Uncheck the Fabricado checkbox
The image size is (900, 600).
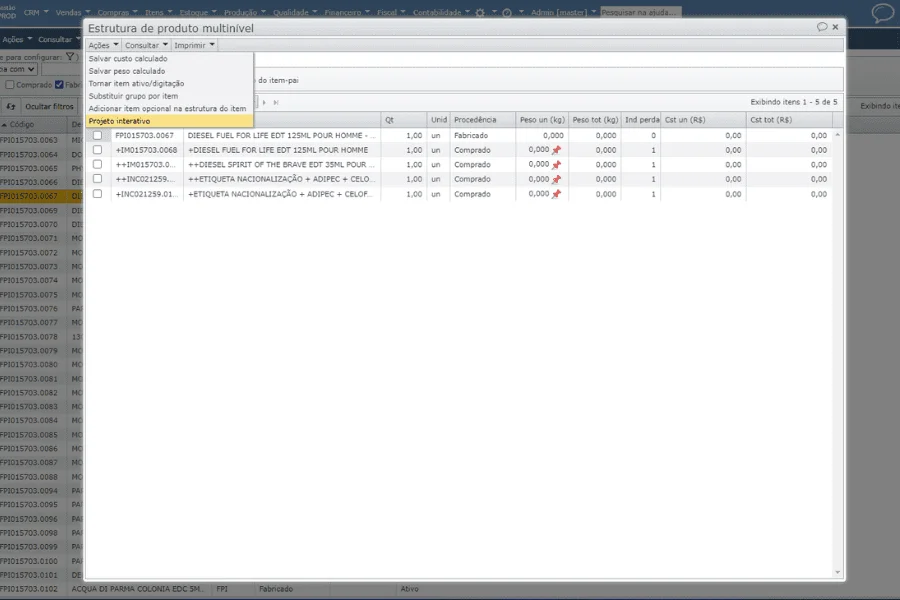click(x=60, y=85)
